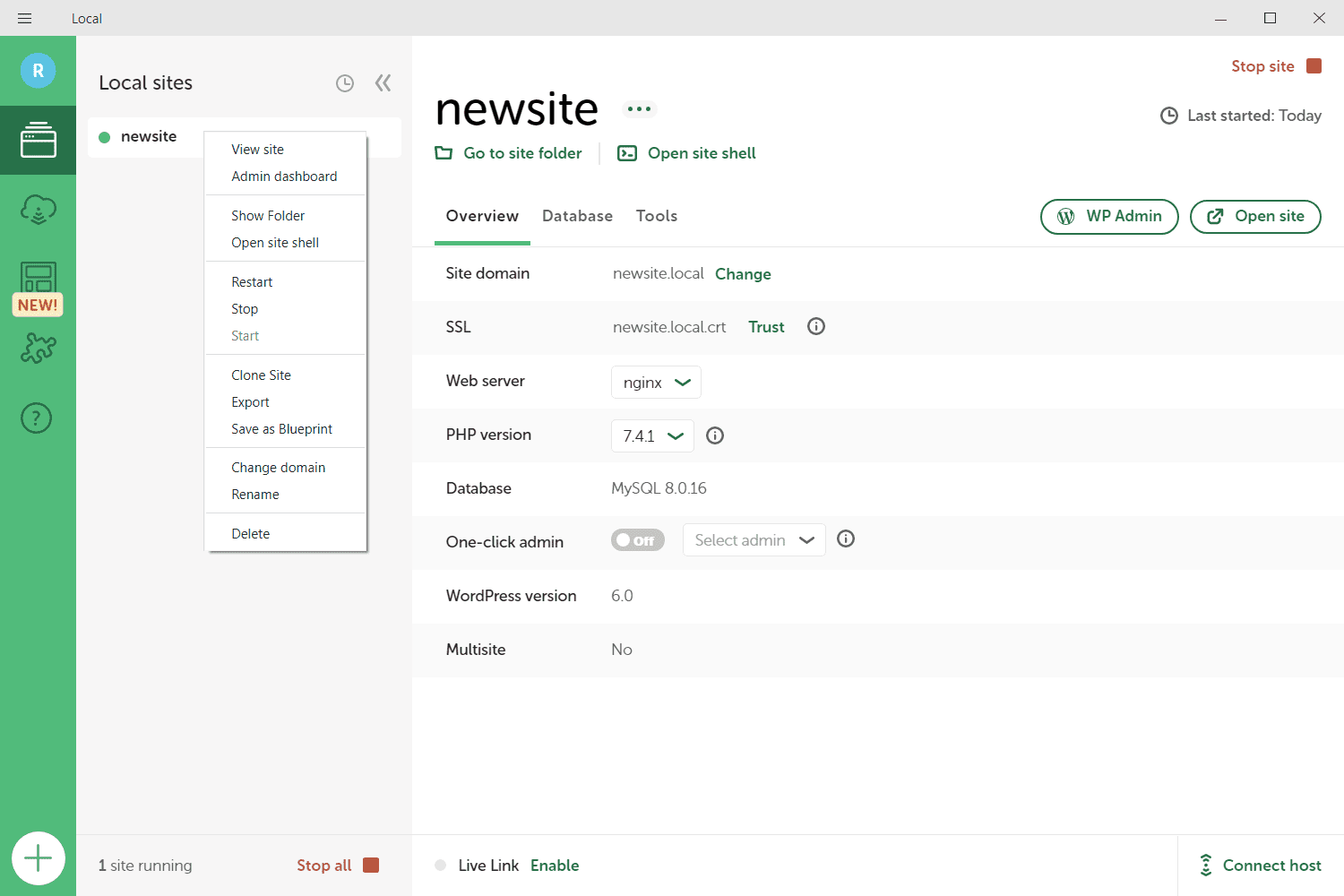Click Go to site folder link
This screenshot has width=1344, height=896.
click(522, 153)
